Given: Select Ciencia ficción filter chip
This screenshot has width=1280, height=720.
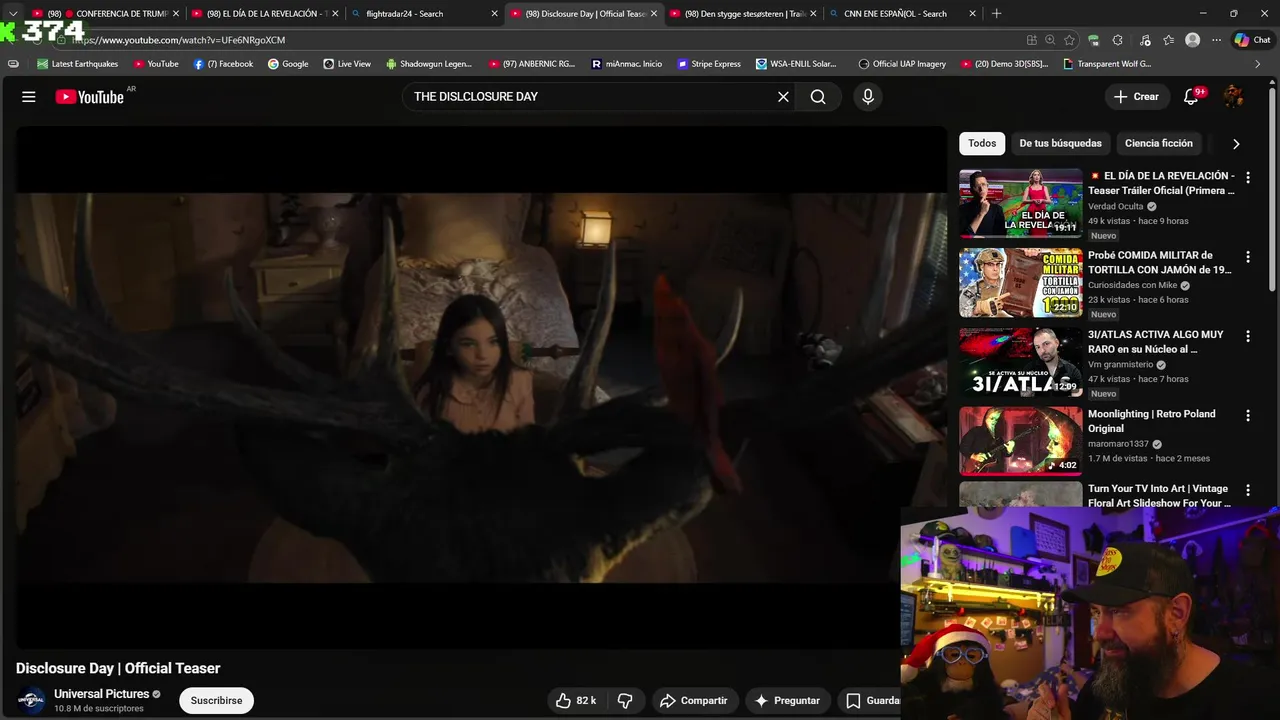Looking at the screenshot, I should pos(1158,143).
